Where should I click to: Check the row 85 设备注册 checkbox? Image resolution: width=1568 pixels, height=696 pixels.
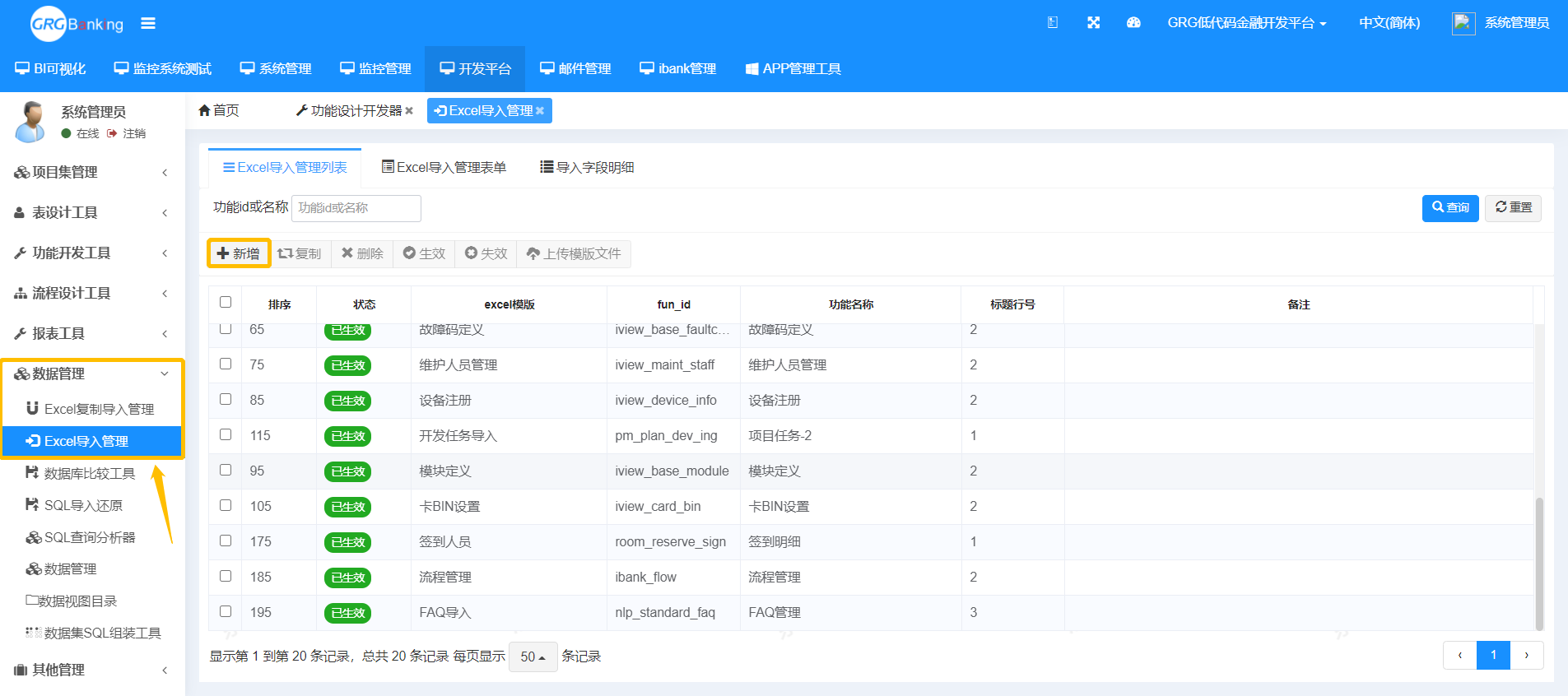(x=226, y=399)
